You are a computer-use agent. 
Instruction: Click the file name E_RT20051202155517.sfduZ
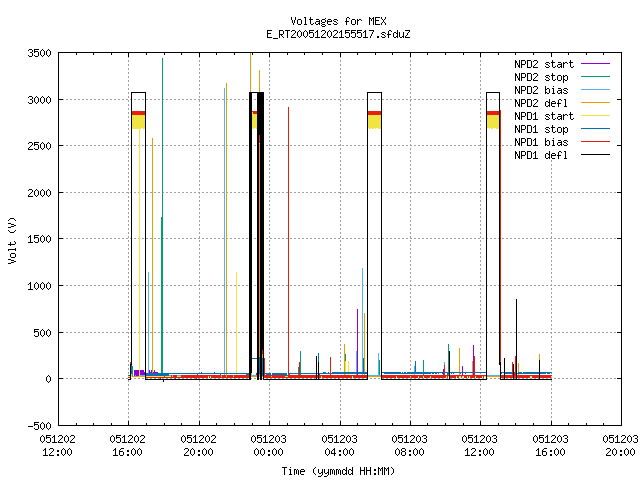tap(338, 34)
